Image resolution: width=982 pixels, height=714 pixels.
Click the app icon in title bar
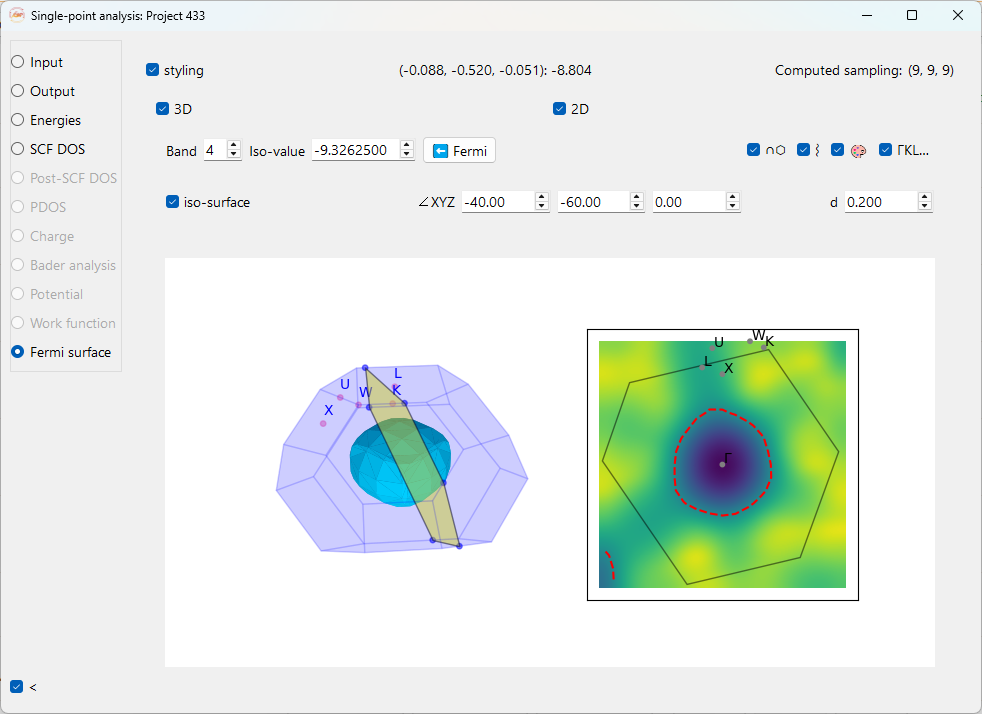16,16
